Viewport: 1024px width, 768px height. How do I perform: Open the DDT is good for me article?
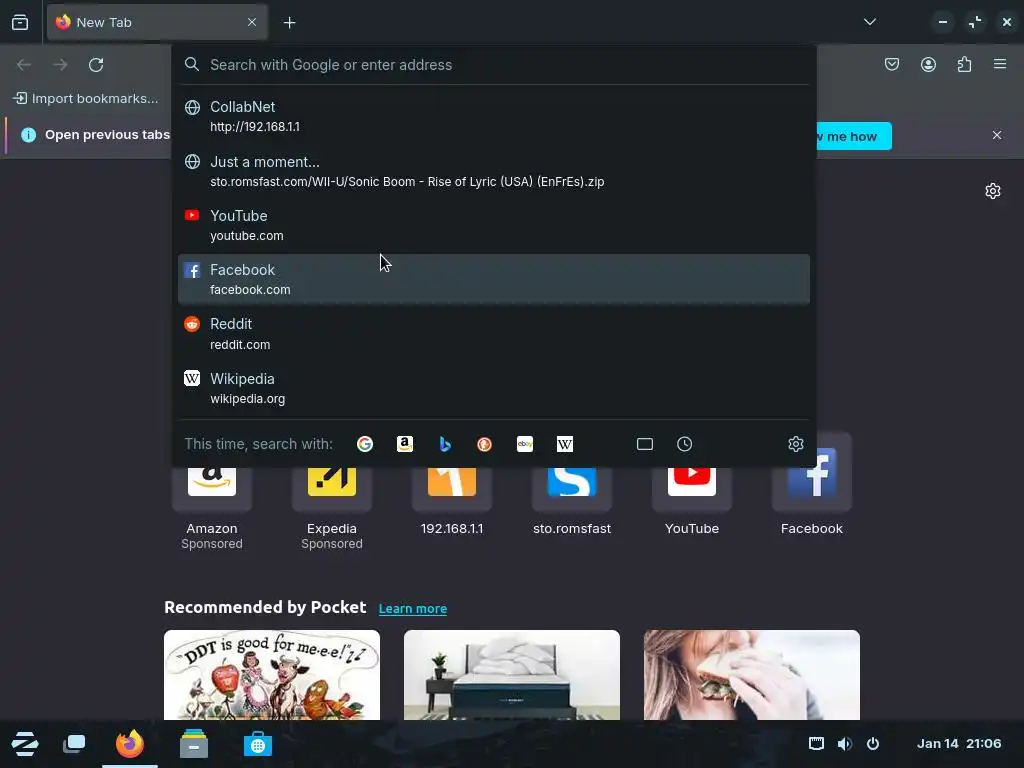(x=272, y=675)
